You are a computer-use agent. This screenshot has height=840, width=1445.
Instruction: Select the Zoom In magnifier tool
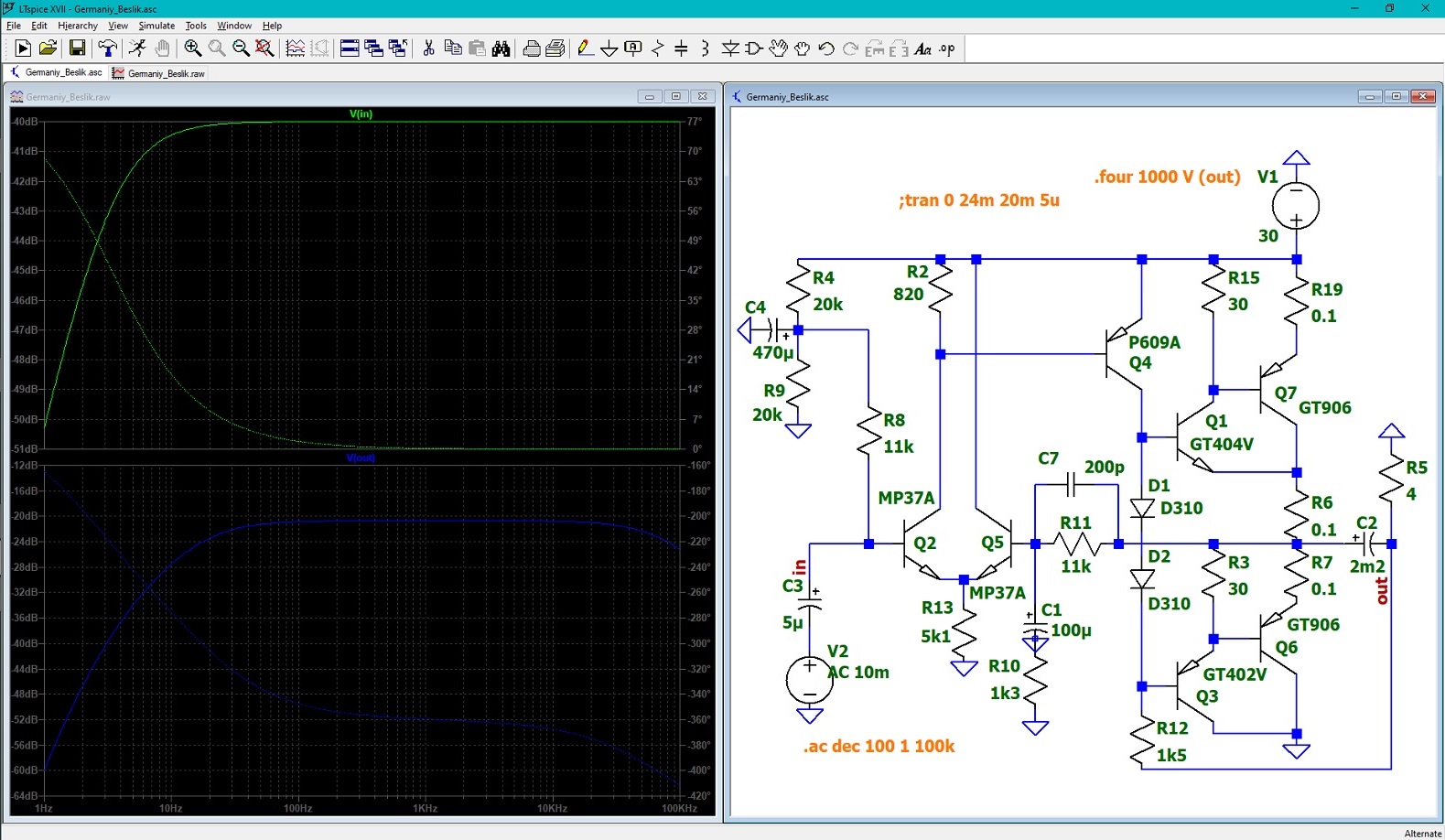(193, 48)
